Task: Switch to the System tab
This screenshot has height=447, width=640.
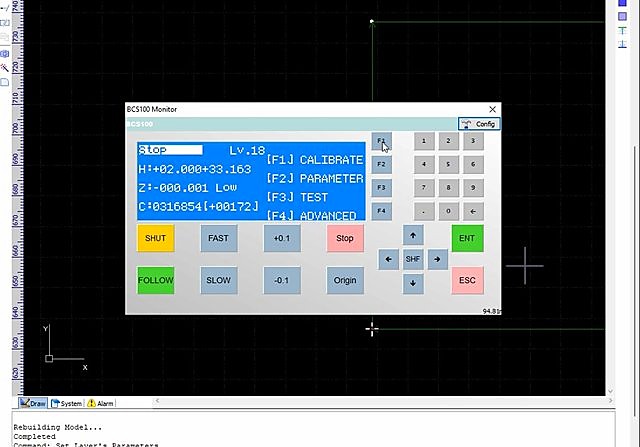Action: click(67, 403)
